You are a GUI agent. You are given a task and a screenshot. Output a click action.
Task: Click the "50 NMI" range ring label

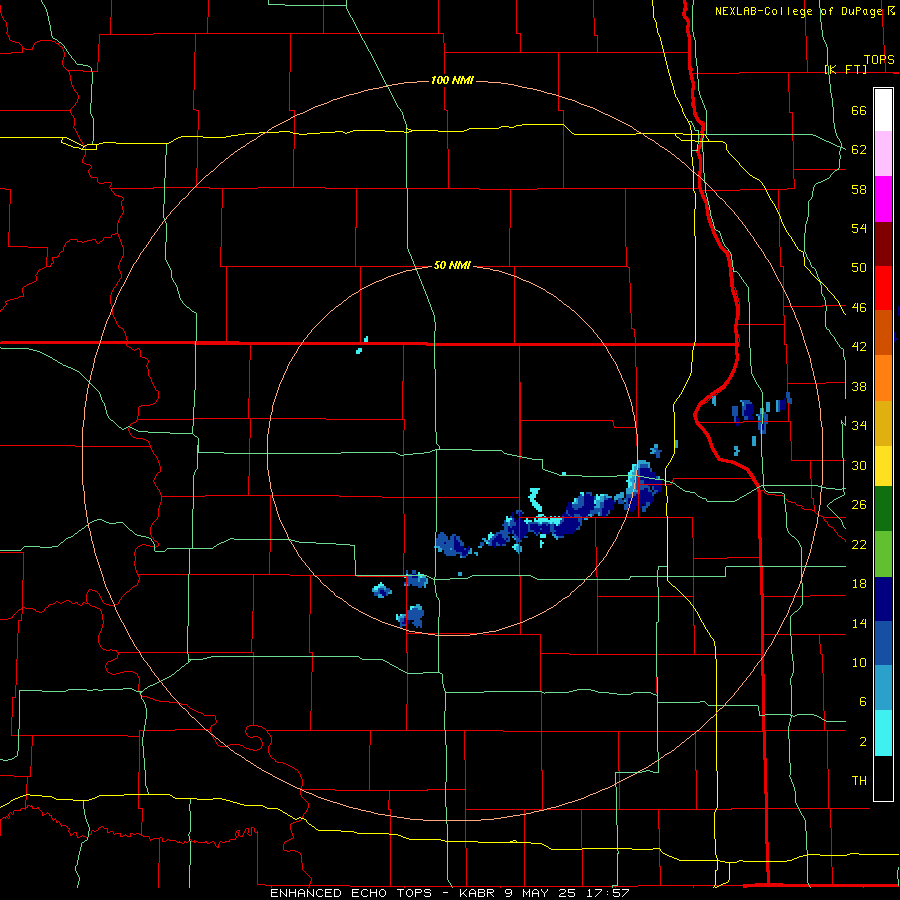[x=452, y=265]
